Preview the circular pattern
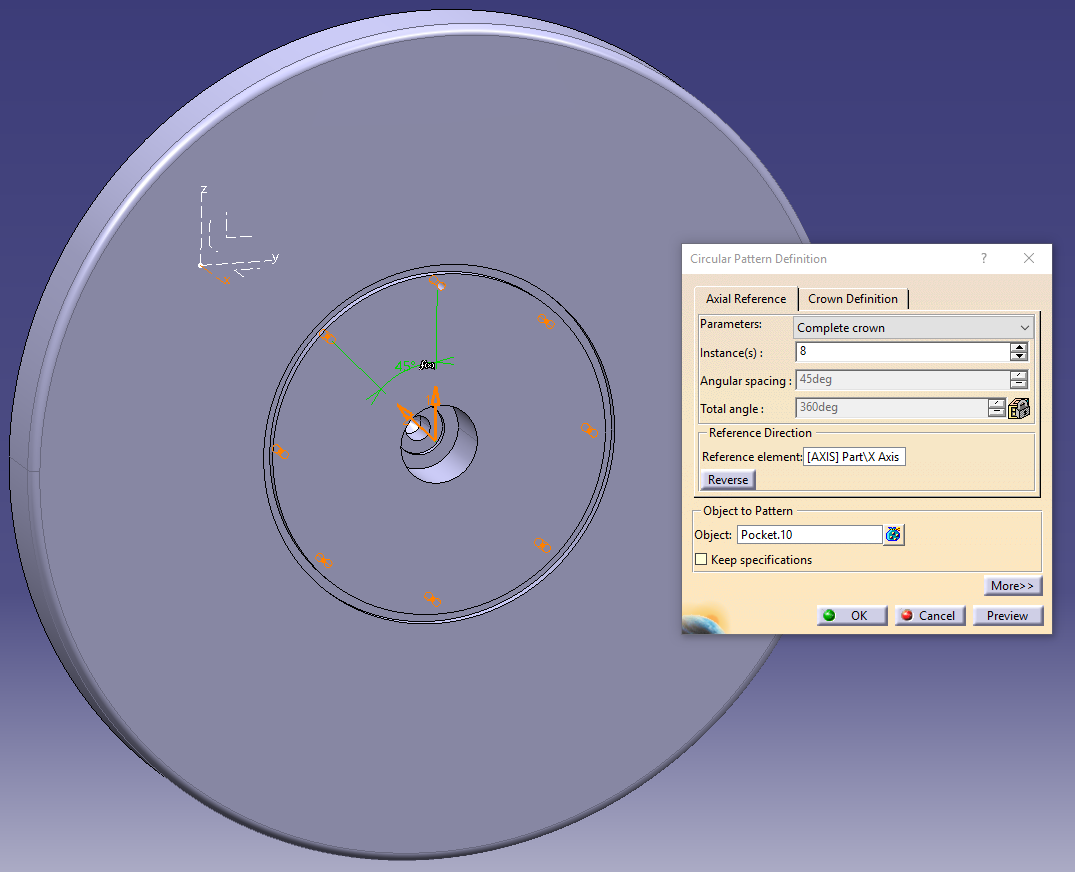Image resolution: width=1075 pixels, height=872 pixels. (x=1008, y=615)
